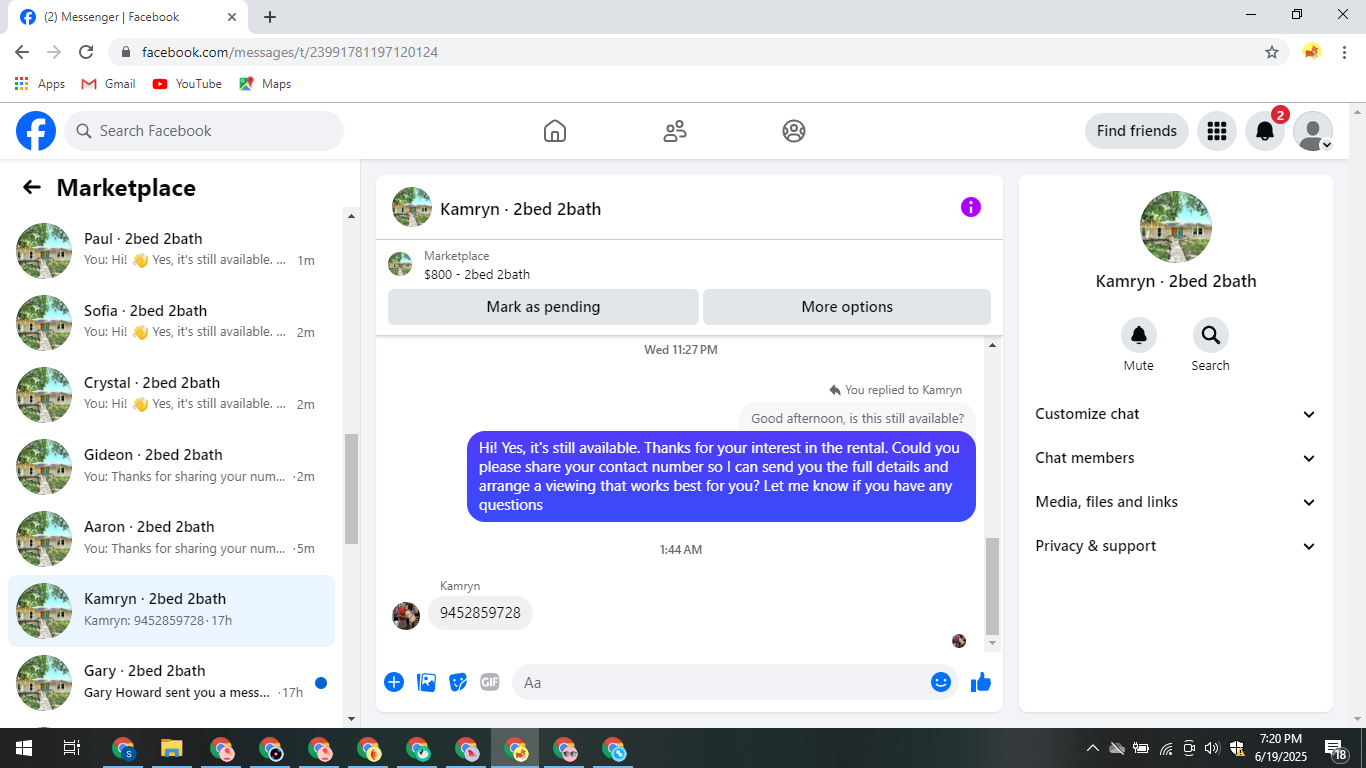Search within the Kamryn conversation
Screen dimensions: 1366x768
[x=1211, y=335]
